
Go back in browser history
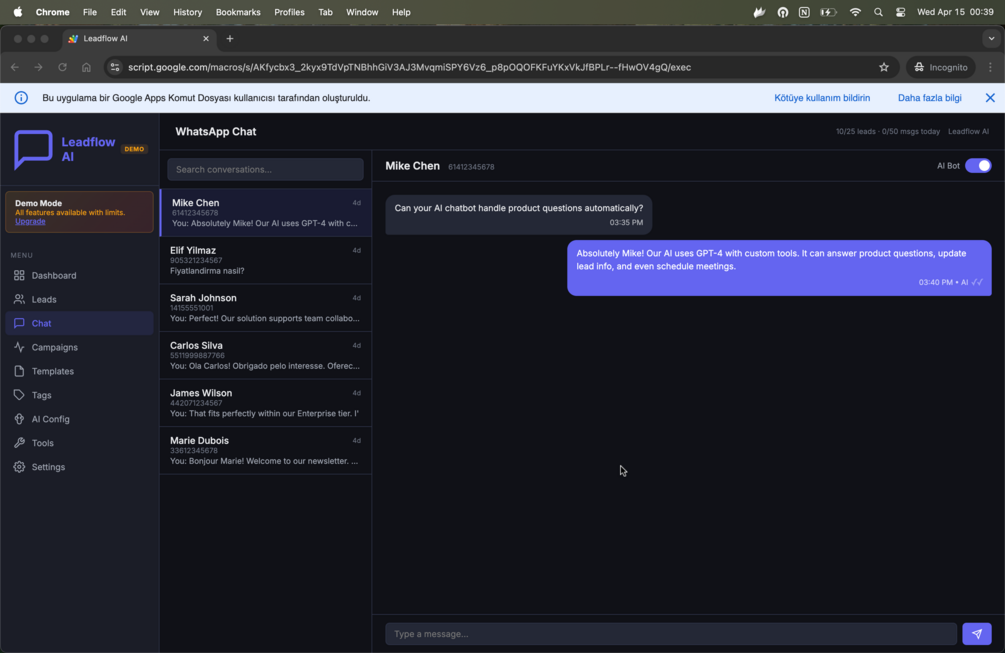tap(15, 67)
